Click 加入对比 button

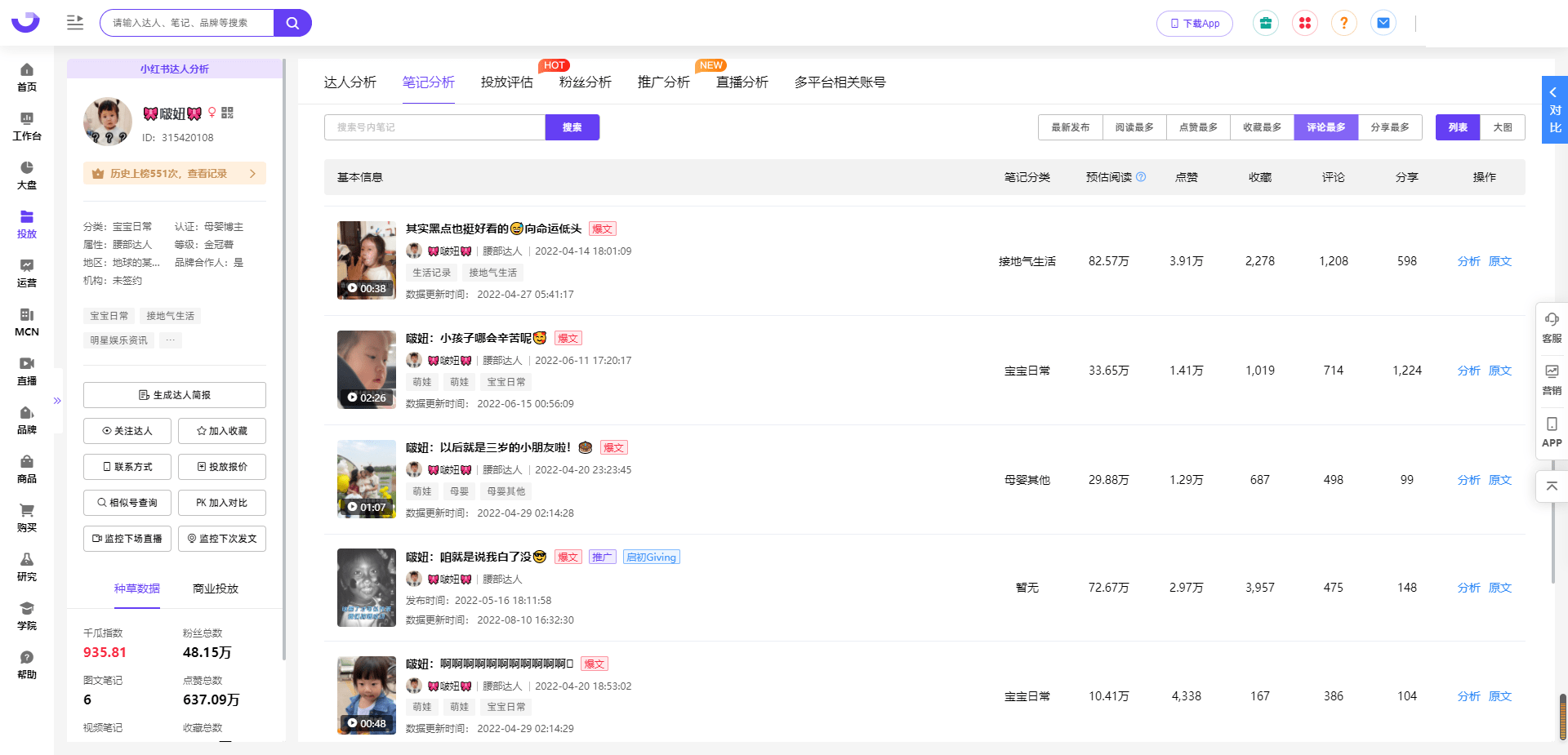tap(222, 503)
